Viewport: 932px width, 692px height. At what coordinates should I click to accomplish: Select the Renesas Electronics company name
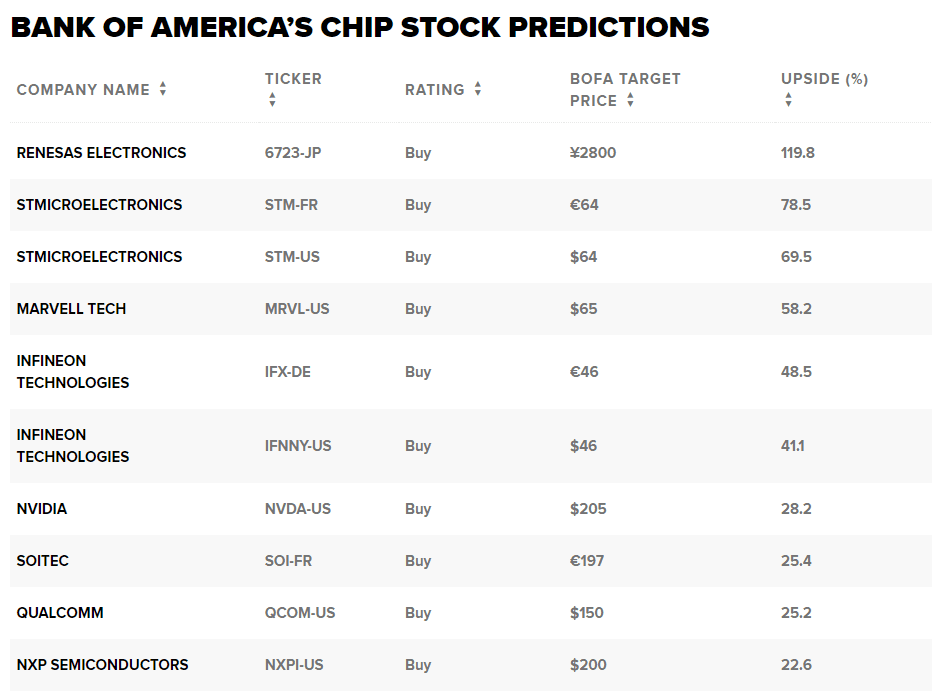tap(101, 153)
